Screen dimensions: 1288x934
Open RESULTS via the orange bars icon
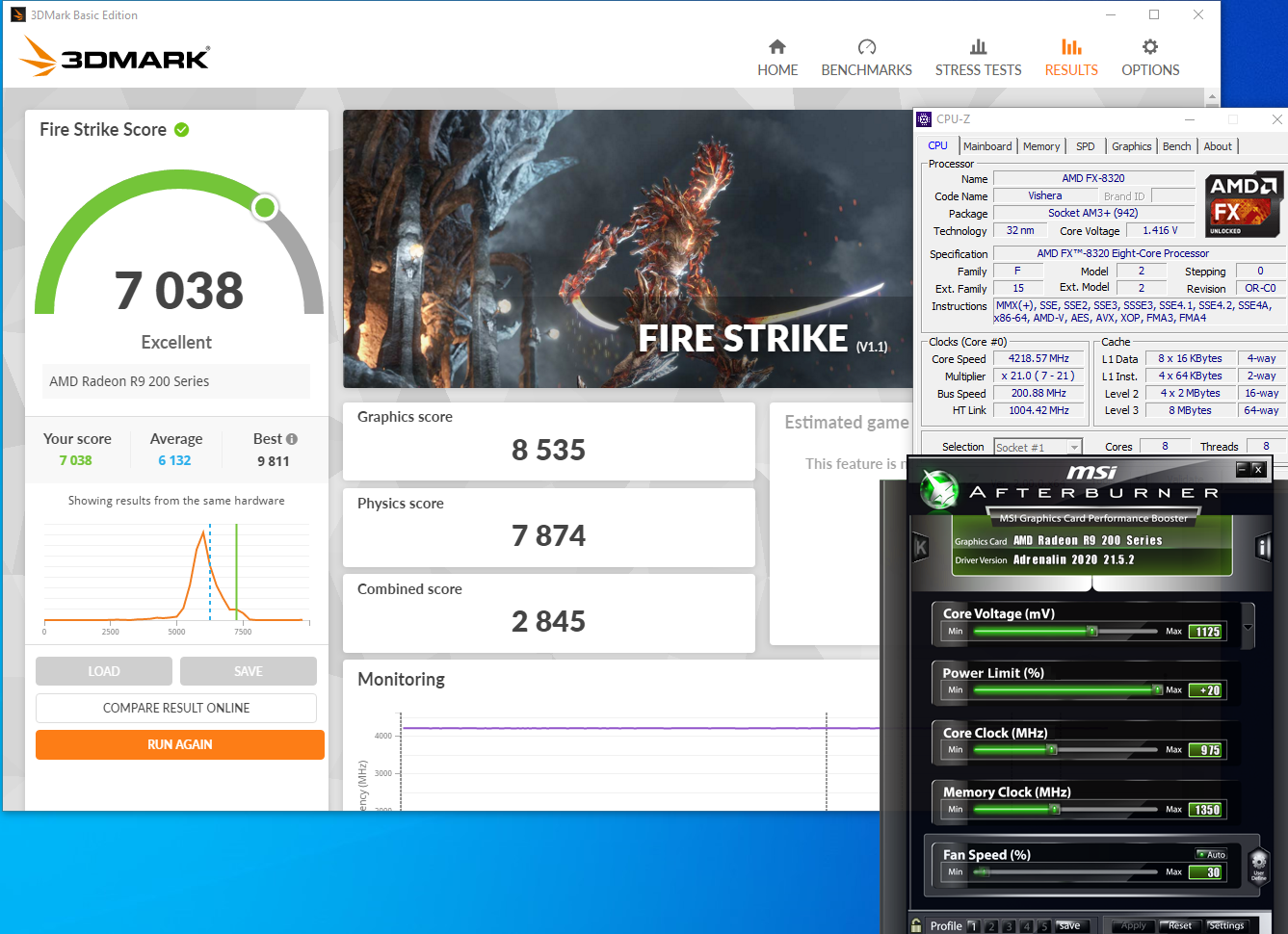point(1071,46)
